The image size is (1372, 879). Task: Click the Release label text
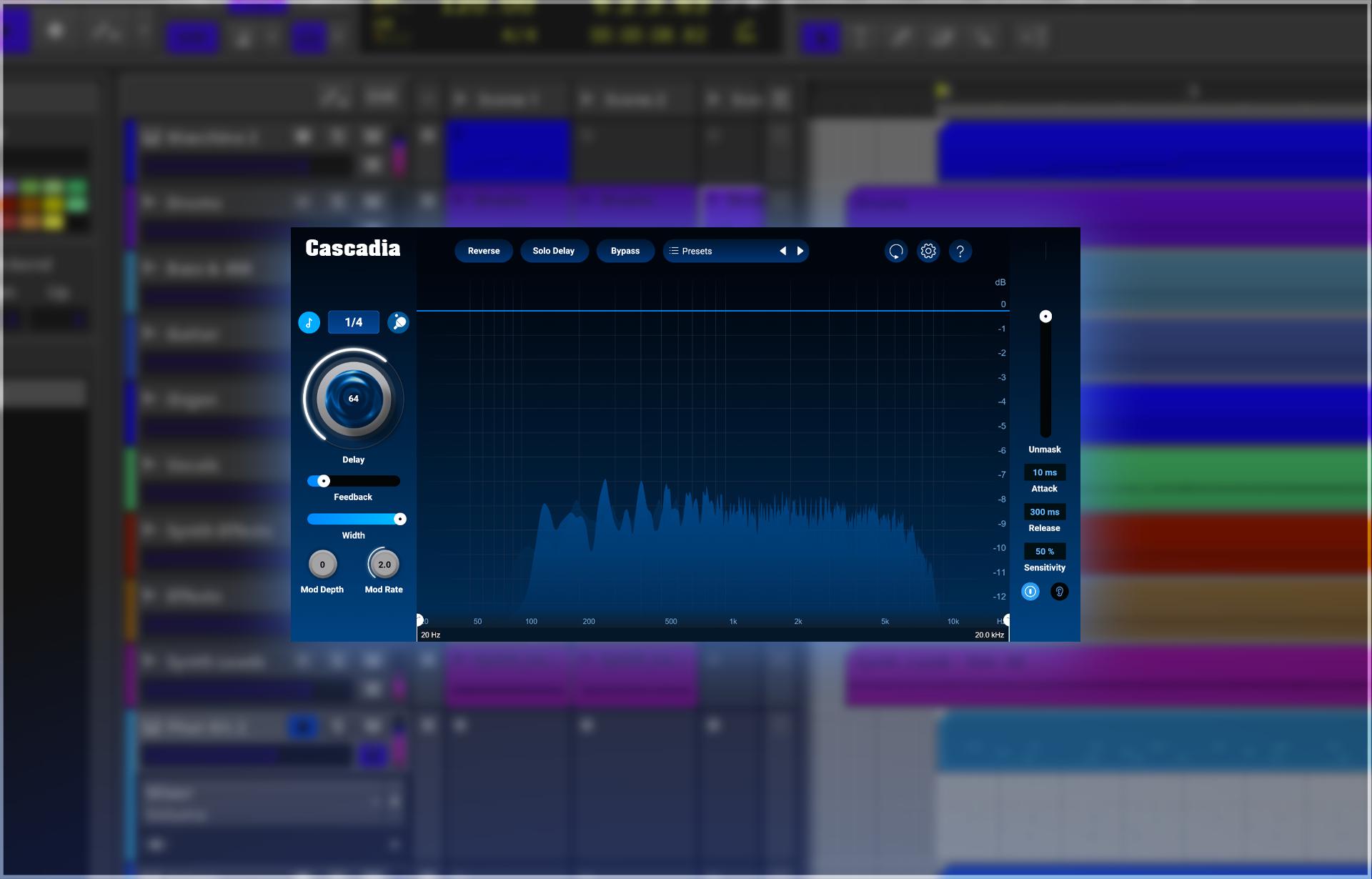[1045, 528]
